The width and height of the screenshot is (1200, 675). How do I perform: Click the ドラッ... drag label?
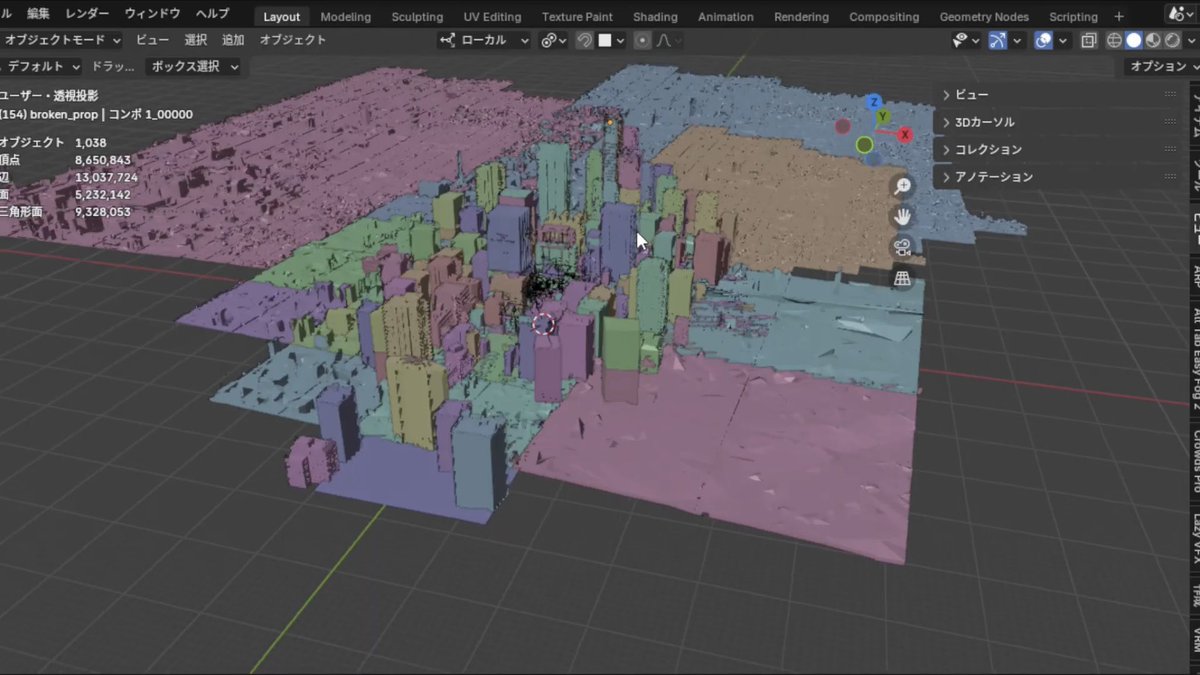pos(112,66)
